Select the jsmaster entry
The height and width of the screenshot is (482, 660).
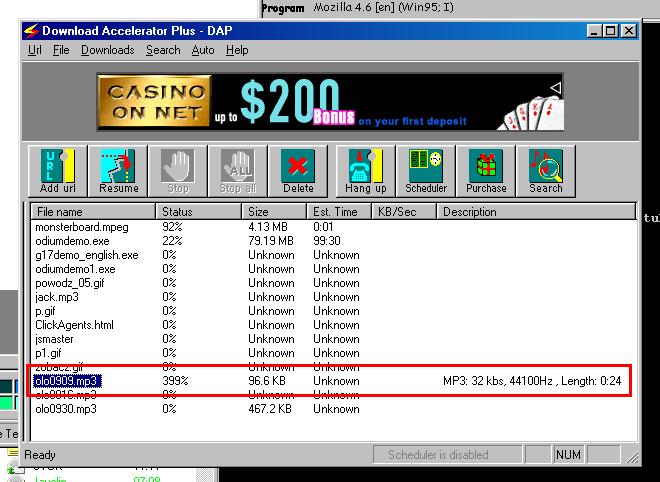(54, 339)
